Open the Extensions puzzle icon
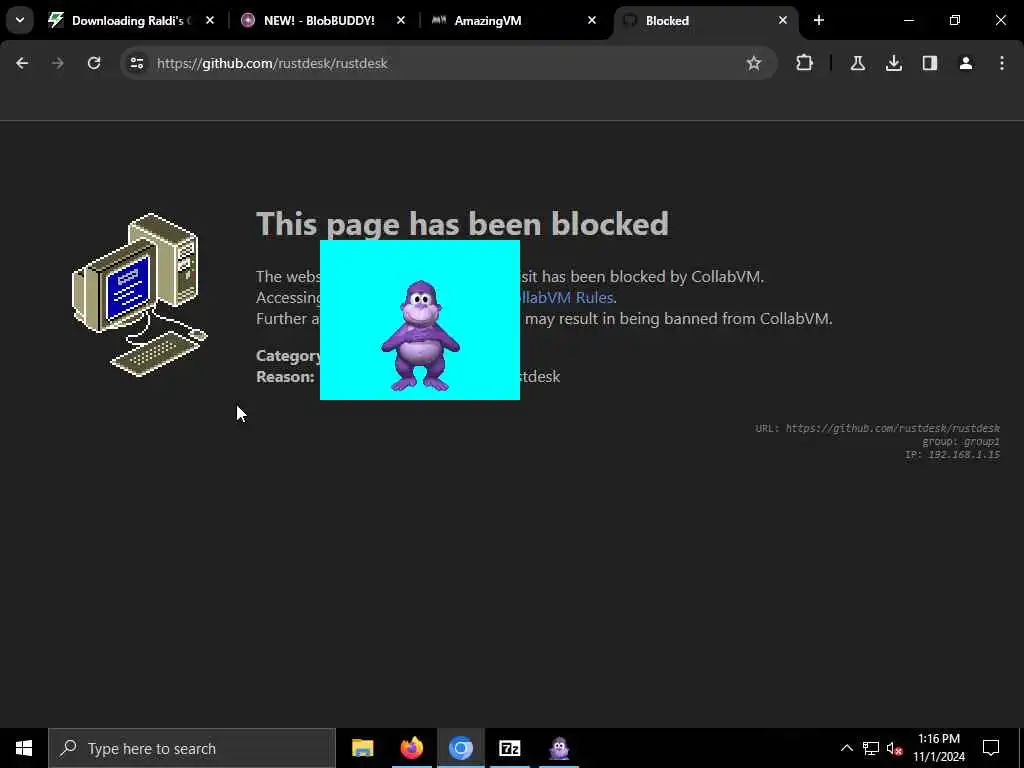The height and width of the screenshot is (768, 1024). click(805, 63)
